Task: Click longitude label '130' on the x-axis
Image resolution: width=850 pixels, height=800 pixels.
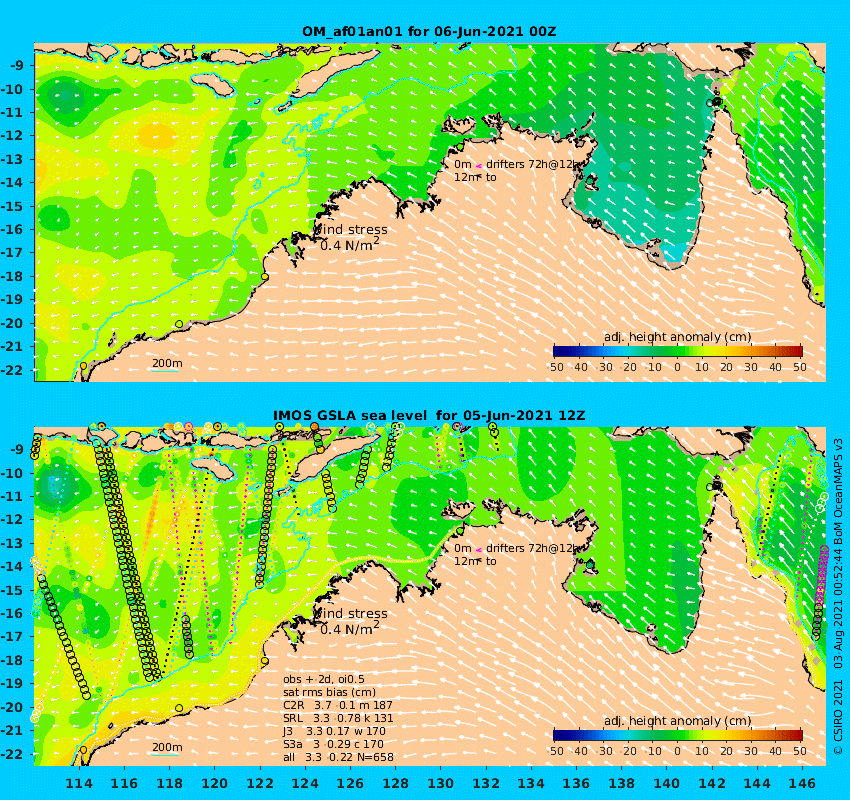Action: (441, 783)
